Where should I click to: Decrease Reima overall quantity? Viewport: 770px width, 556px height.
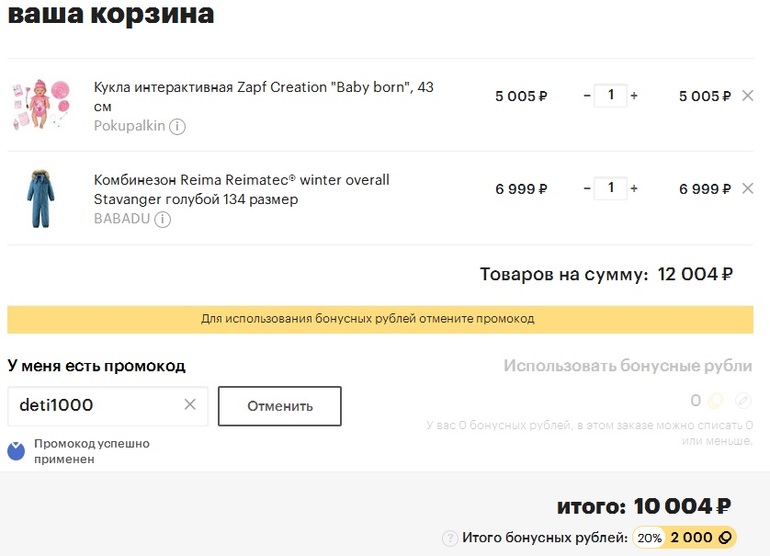587,188
